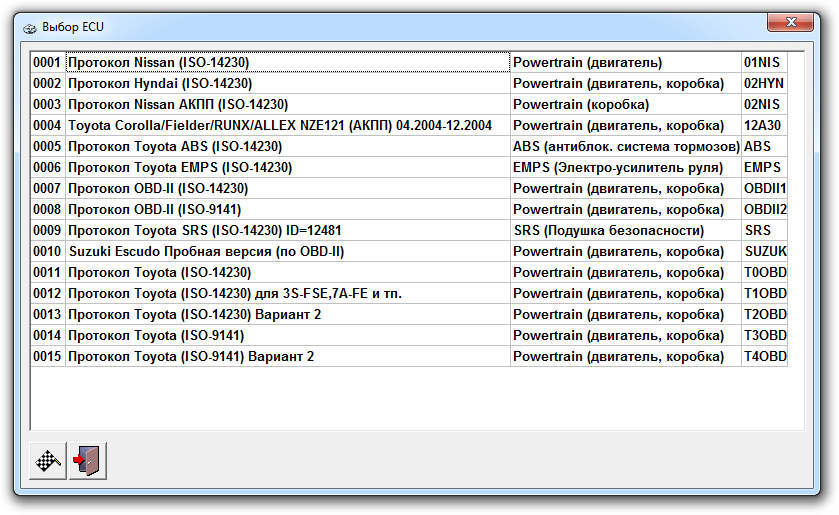Click Powertrain (двигатель, коробка) cell in row 0002

coord(626,84)
